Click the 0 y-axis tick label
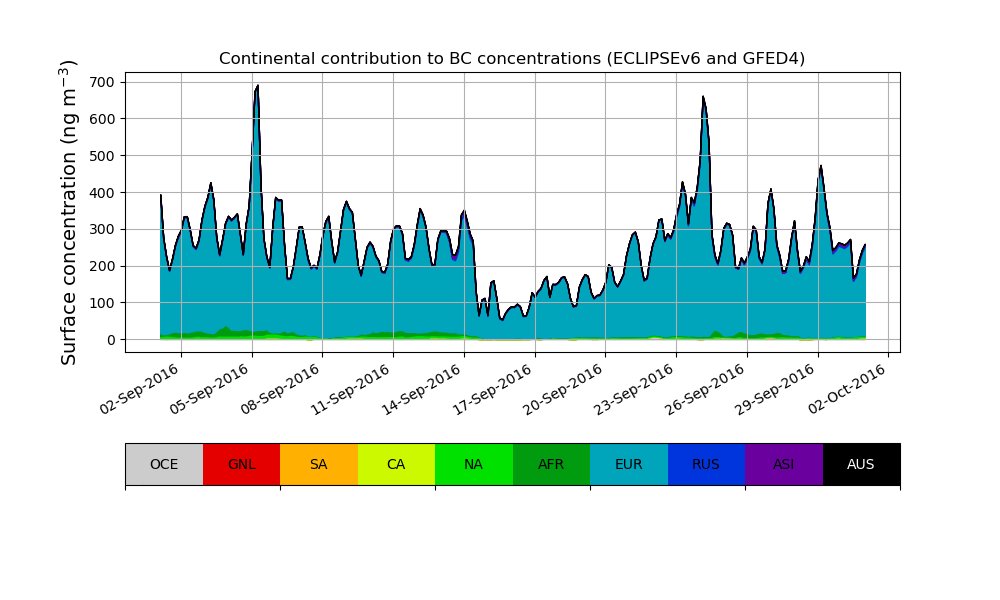 click(x=112, y=340)
